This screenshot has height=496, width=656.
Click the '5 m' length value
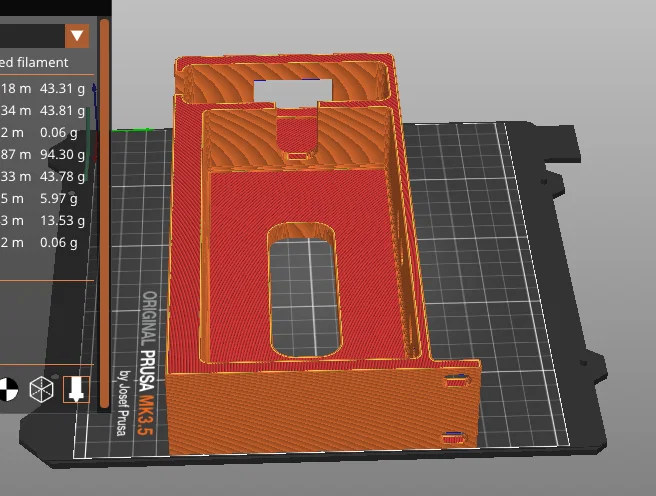(x=12, y=199)
